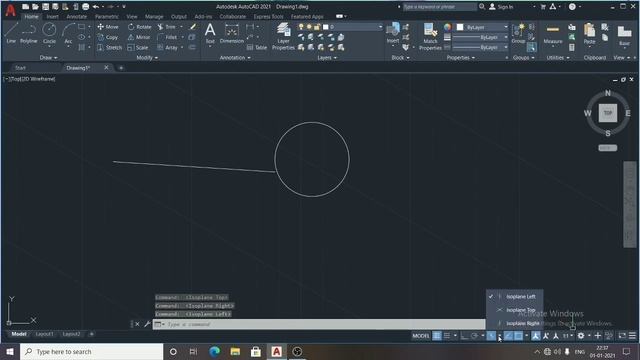640x360 pixels.
Task: Click the layer 0 color swatch
Action: click(326, 27)
